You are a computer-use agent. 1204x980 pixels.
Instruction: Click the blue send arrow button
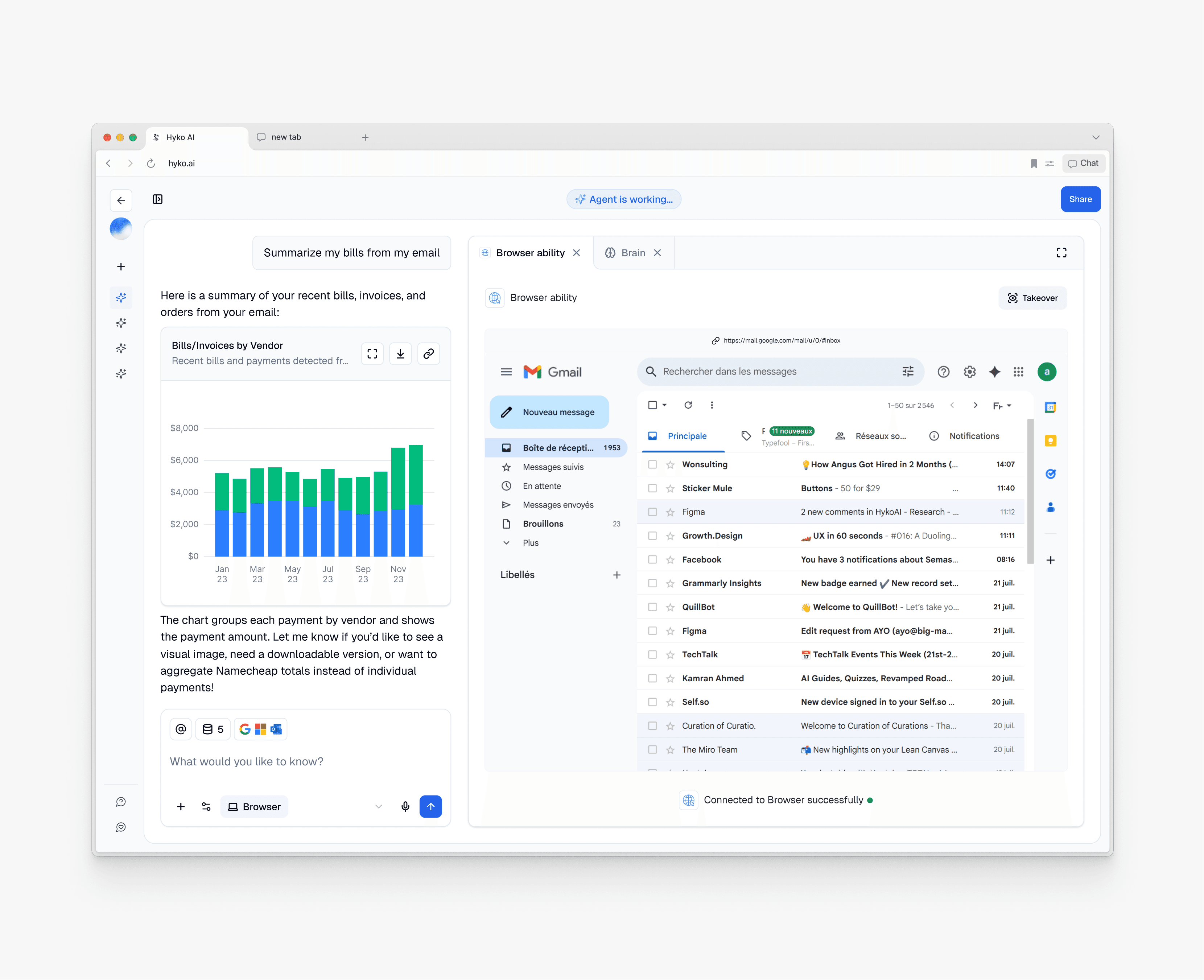tap(430, 806)
